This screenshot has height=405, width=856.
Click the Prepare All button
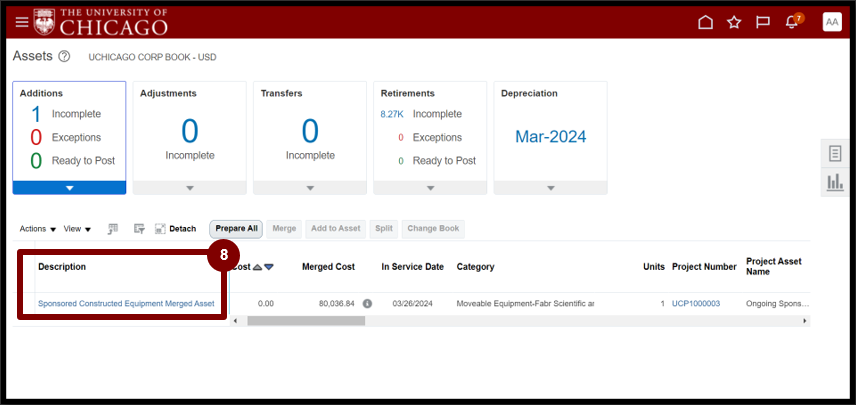(x=236, y=229)
